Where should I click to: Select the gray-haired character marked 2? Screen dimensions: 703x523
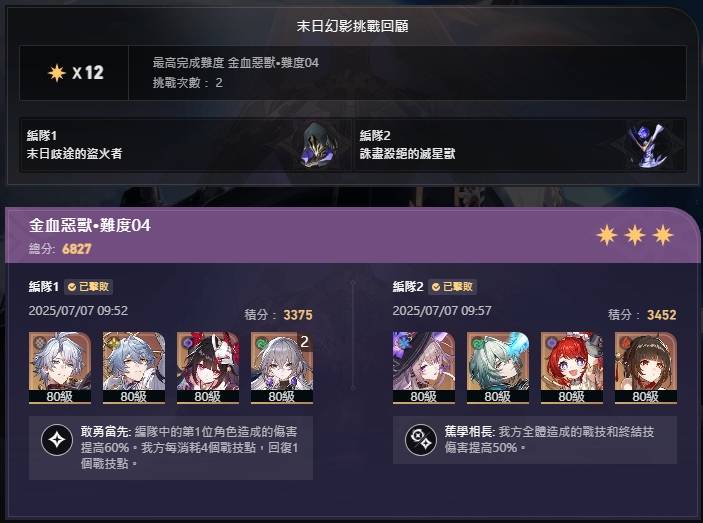coord(282,368)
